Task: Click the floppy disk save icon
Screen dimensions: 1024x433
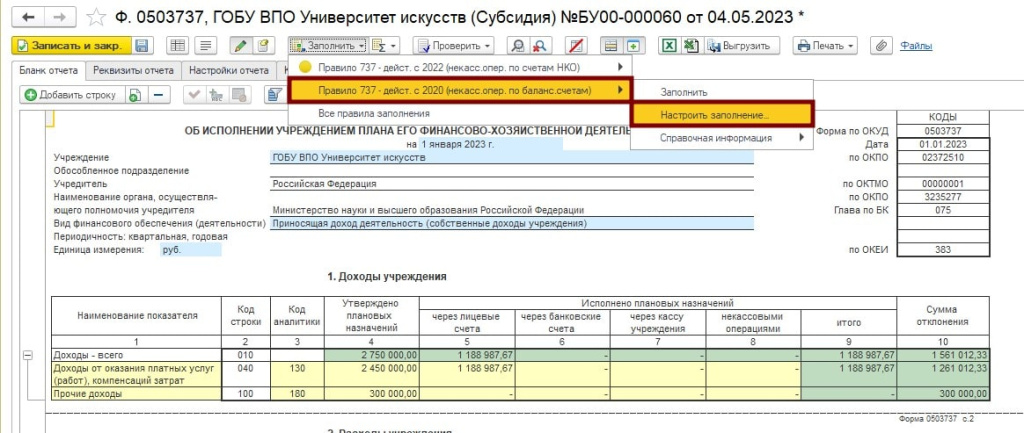Action: point(142,46)
